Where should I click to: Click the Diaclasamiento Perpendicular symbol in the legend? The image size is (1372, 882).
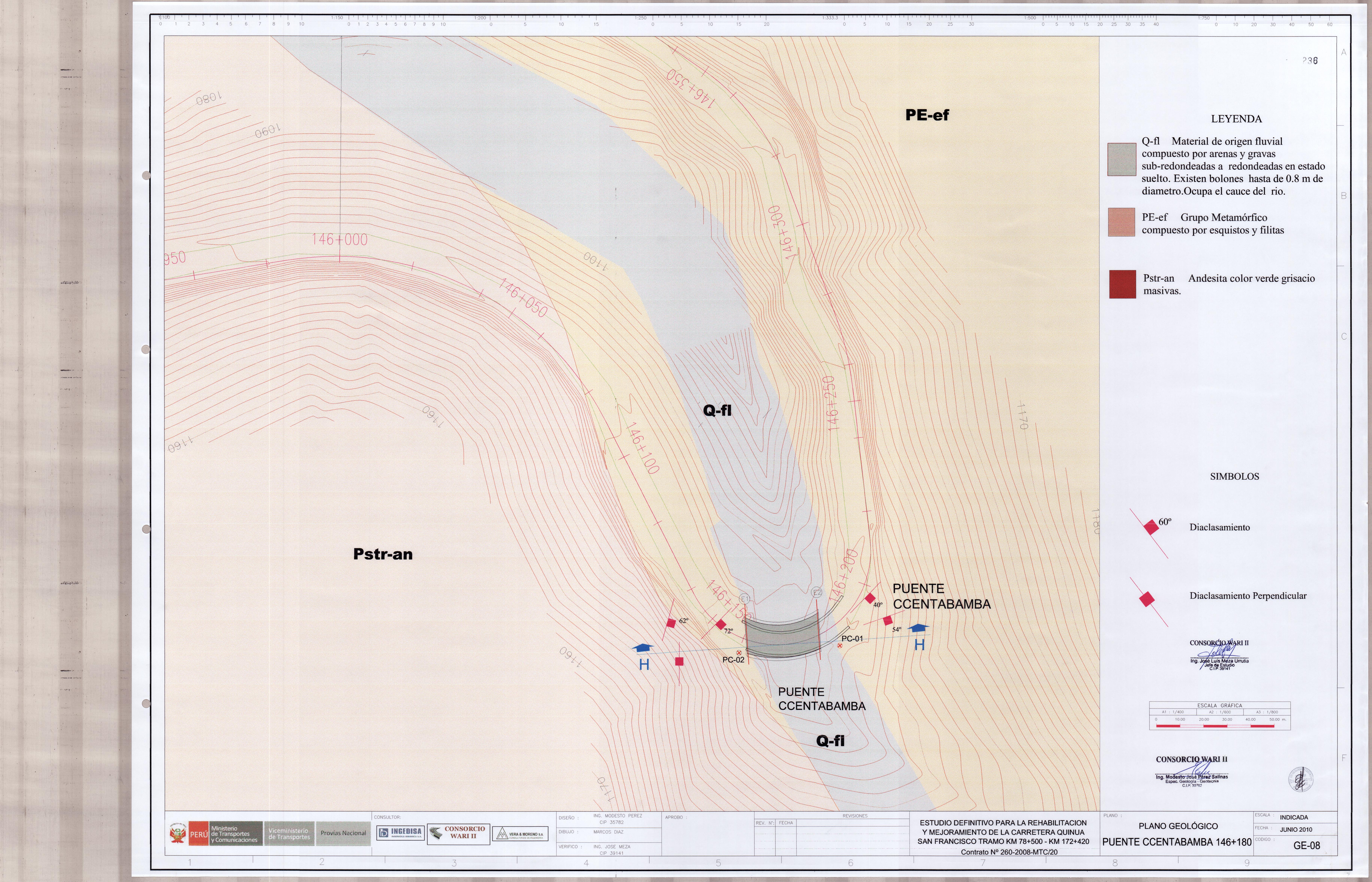[x=1147, y=599]
